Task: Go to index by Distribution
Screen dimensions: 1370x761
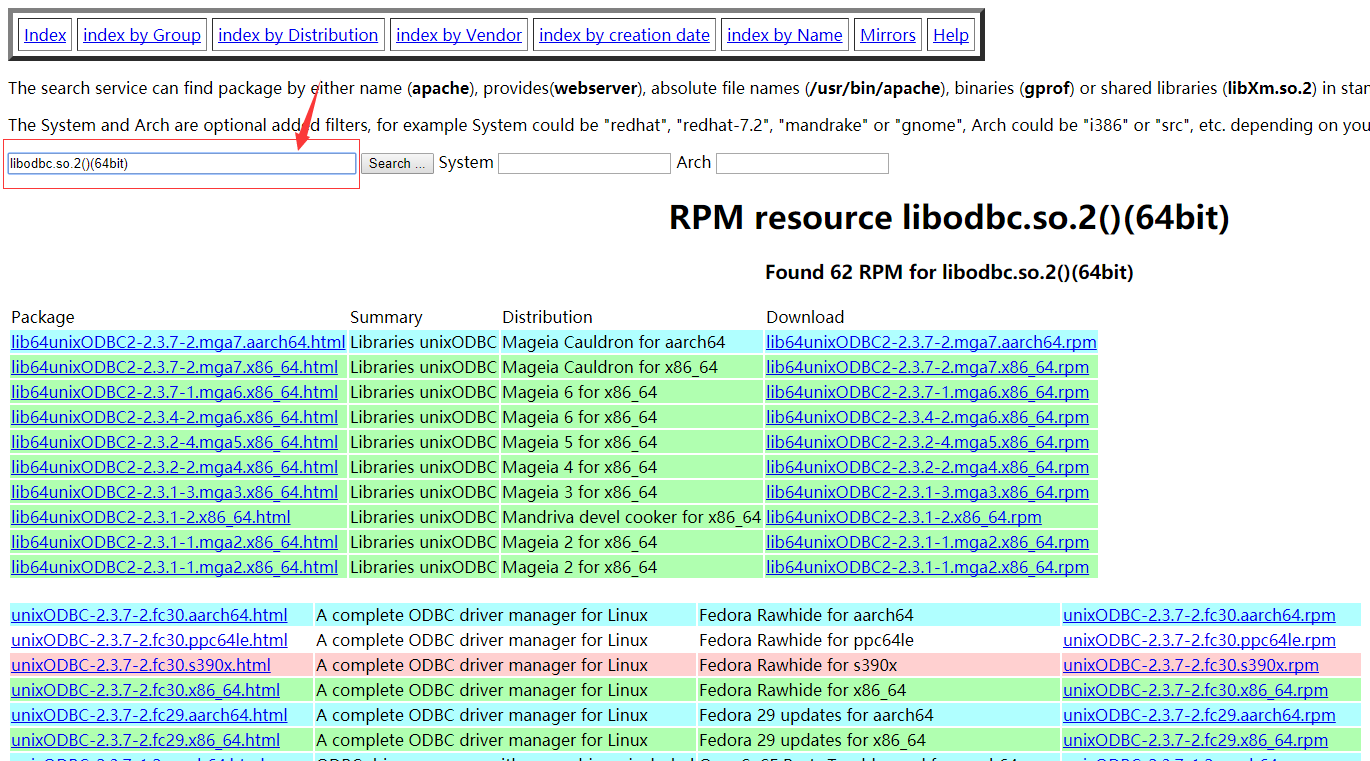Action: tap(298, 35)
